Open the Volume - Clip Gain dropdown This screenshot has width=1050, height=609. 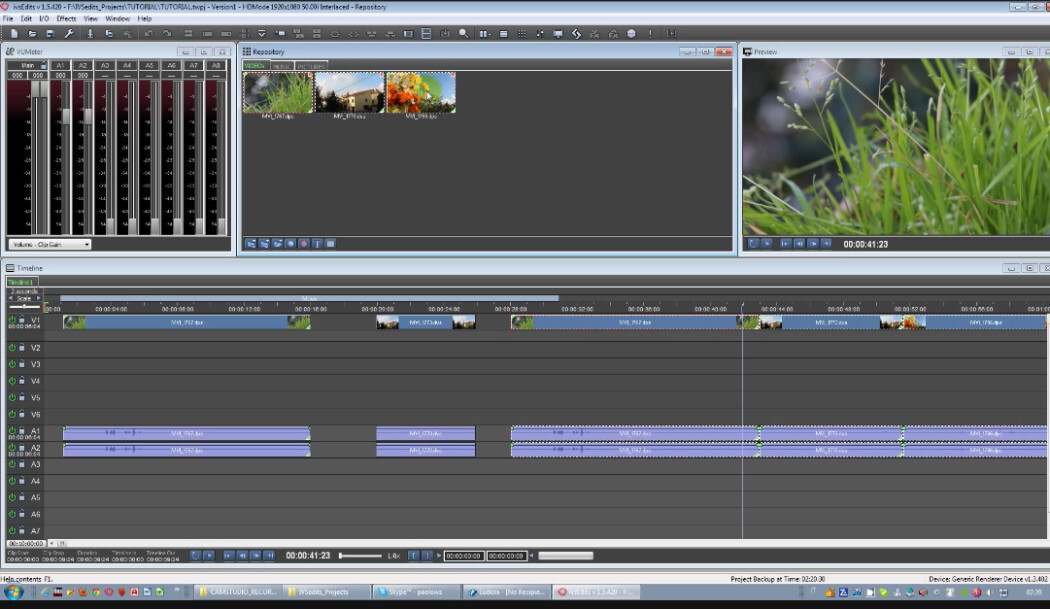click(49, 244)
